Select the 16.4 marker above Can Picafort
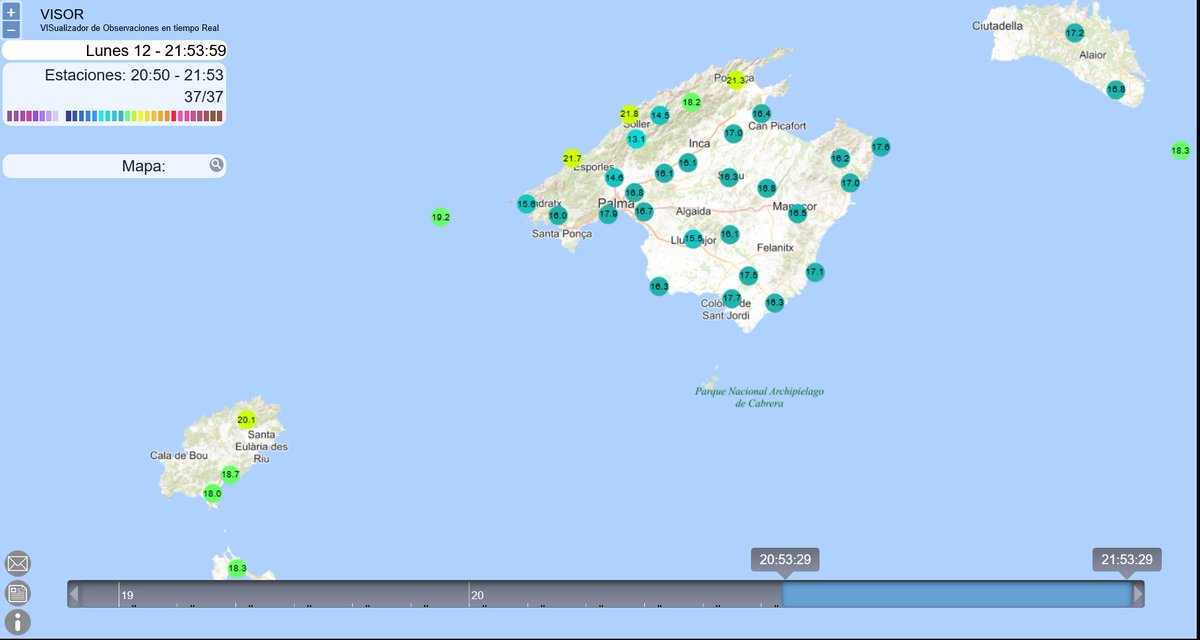This screenshot has width=1200, height=640. click(x=762, y=113)
